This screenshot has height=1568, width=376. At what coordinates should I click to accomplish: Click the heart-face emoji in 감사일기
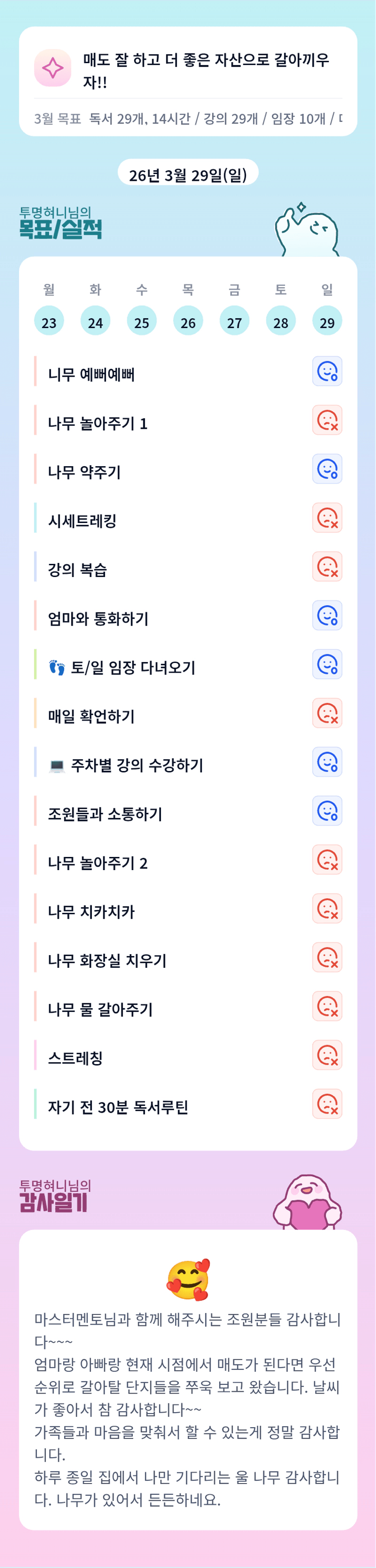pos(188,1279)
